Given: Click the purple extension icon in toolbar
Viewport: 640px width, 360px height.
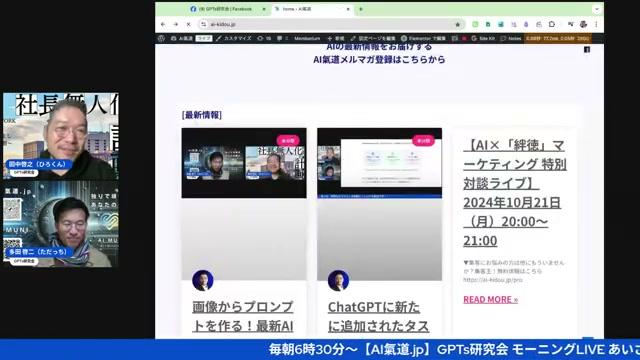Looking at the screenshot, I should click(526, 24).
